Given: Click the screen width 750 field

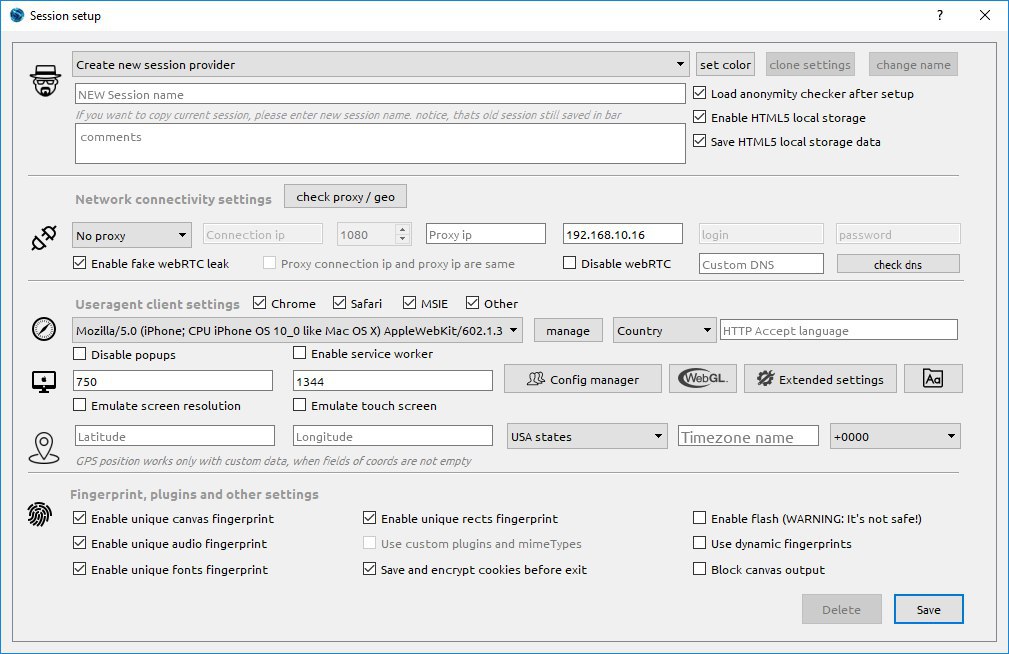Looking at the screenshot, I should [x=173, y=380].
